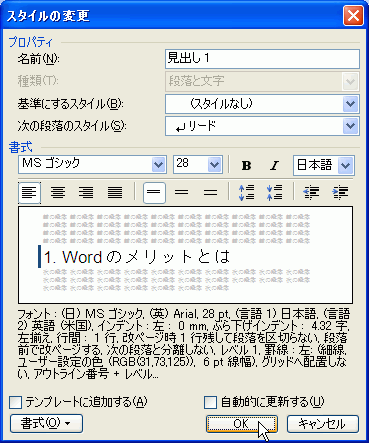The width and height of the screenshot is (369, 443).
Task: Increase the indent
Action: [340, 193]
